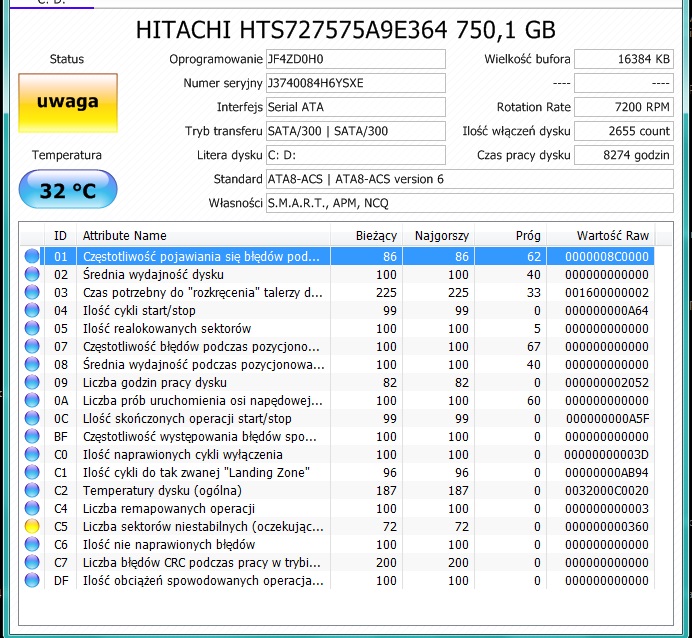Click the blue status dot for attribute 04
Viewport: 692px width, 638px height.
32,311
